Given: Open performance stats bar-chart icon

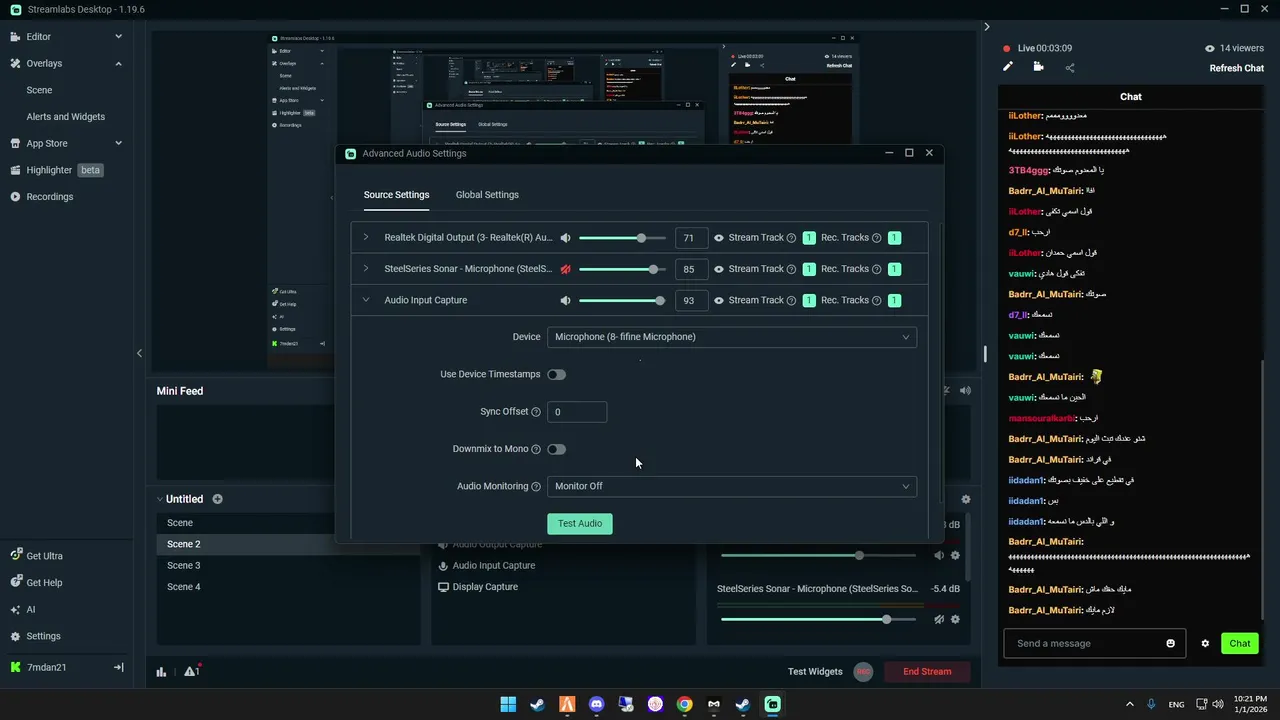Looking at the screenshot, I should tap(161, 672).
